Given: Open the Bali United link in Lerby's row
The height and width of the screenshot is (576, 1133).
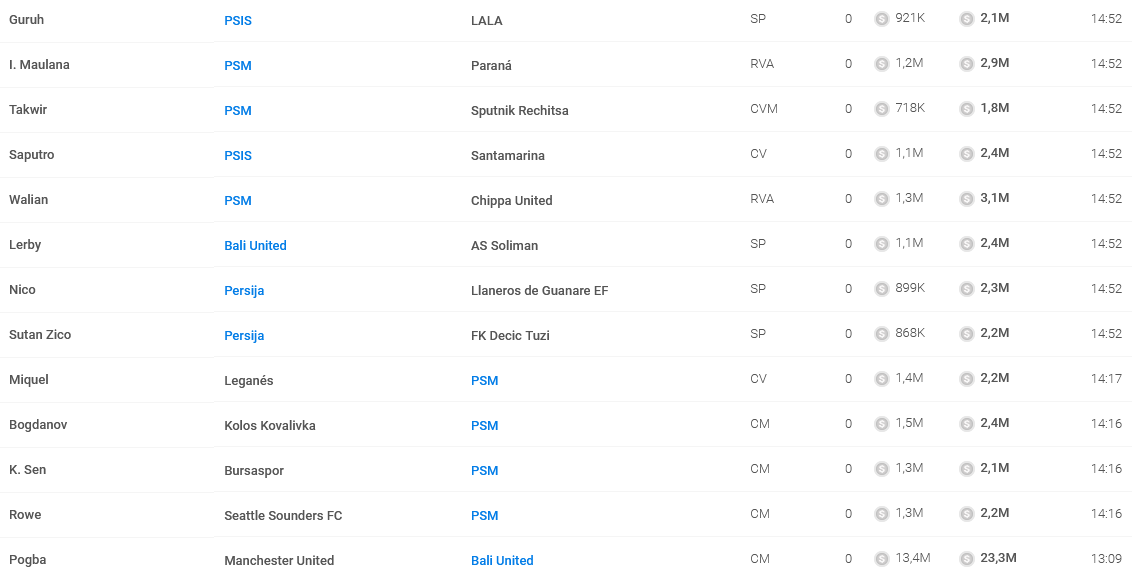Looking at the screenshot, I should click(255, 246).
